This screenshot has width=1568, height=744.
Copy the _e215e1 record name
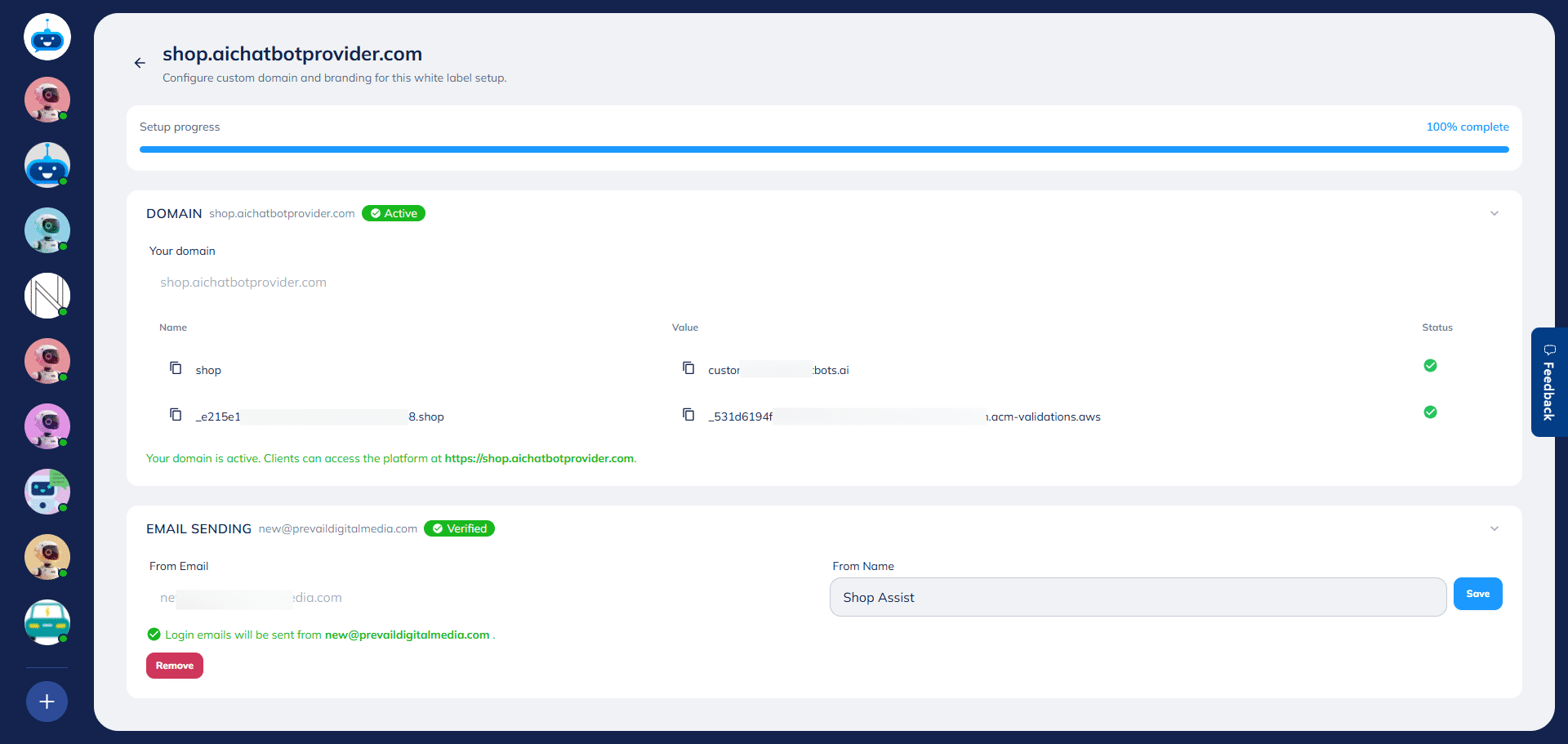tap(176, 414)
